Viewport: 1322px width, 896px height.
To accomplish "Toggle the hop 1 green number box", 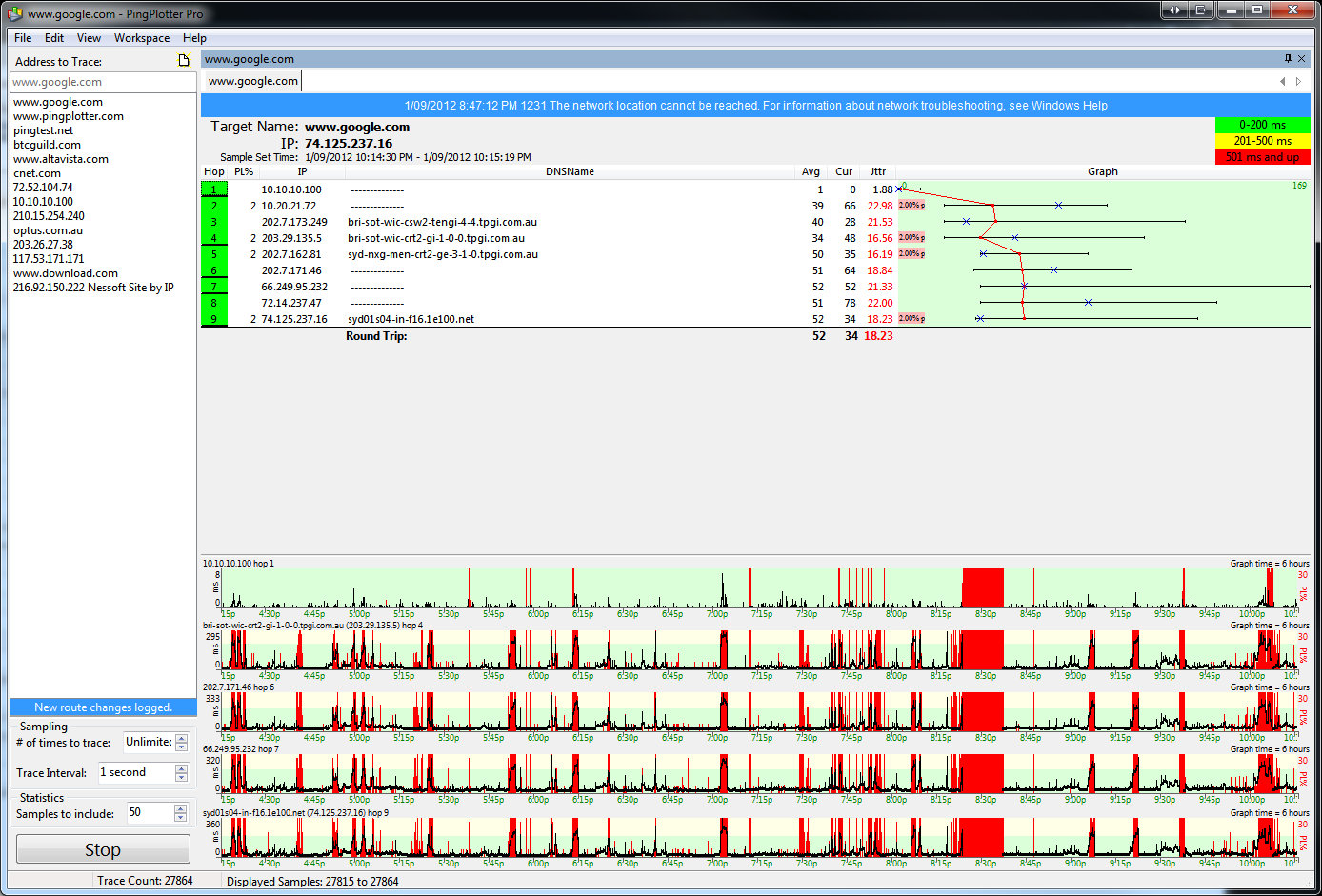I will [214, 189].
